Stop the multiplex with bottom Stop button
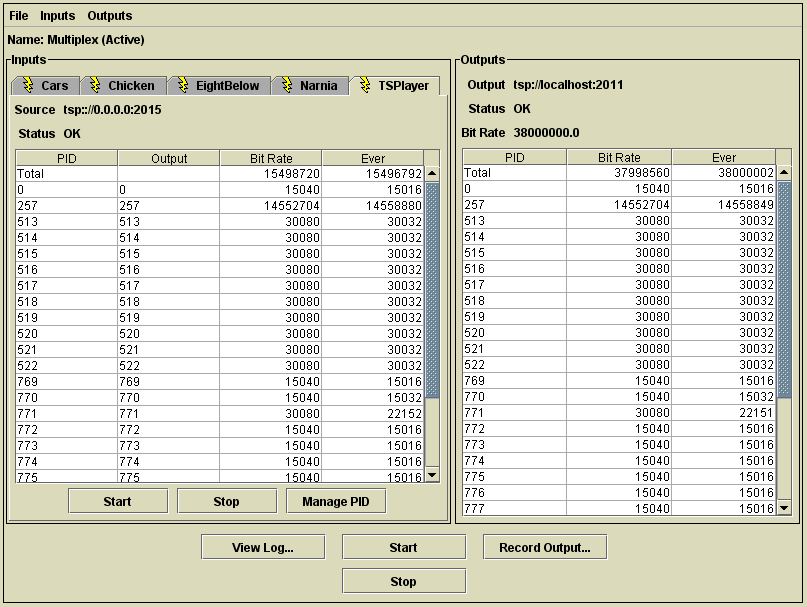The width and height of the screenshot is (807, 607). (404, 581)
